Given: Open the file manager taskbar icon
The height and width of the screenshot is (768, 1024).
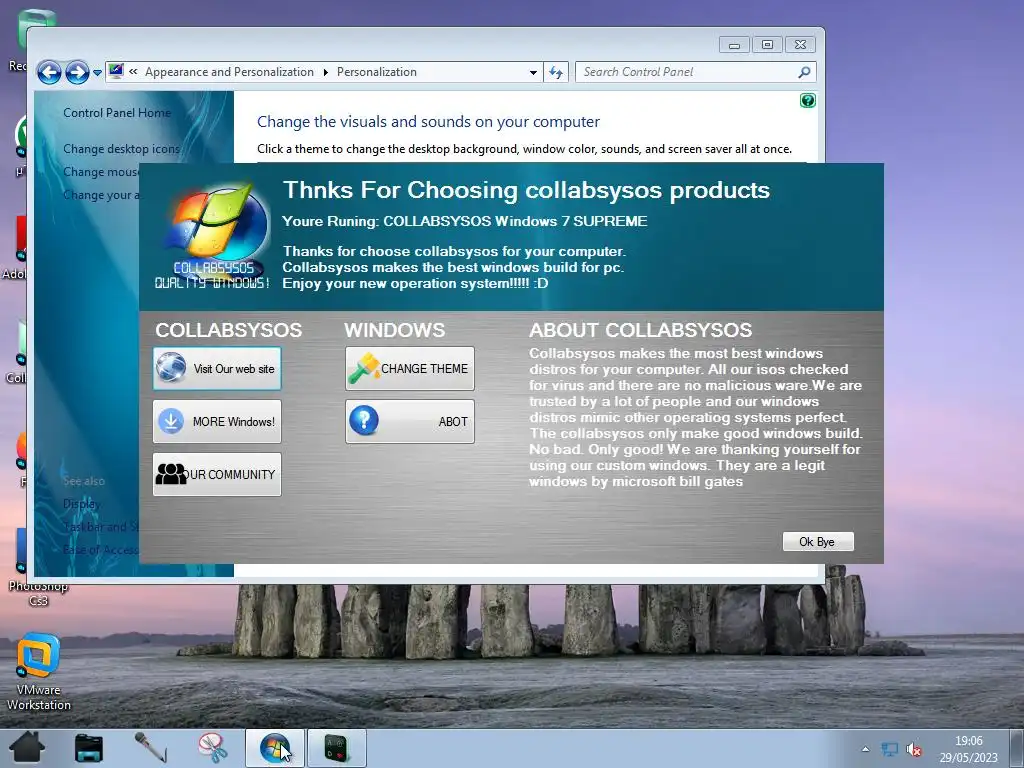Looking at the screenshot, I should pyautogui.click(x=89, y=748).
